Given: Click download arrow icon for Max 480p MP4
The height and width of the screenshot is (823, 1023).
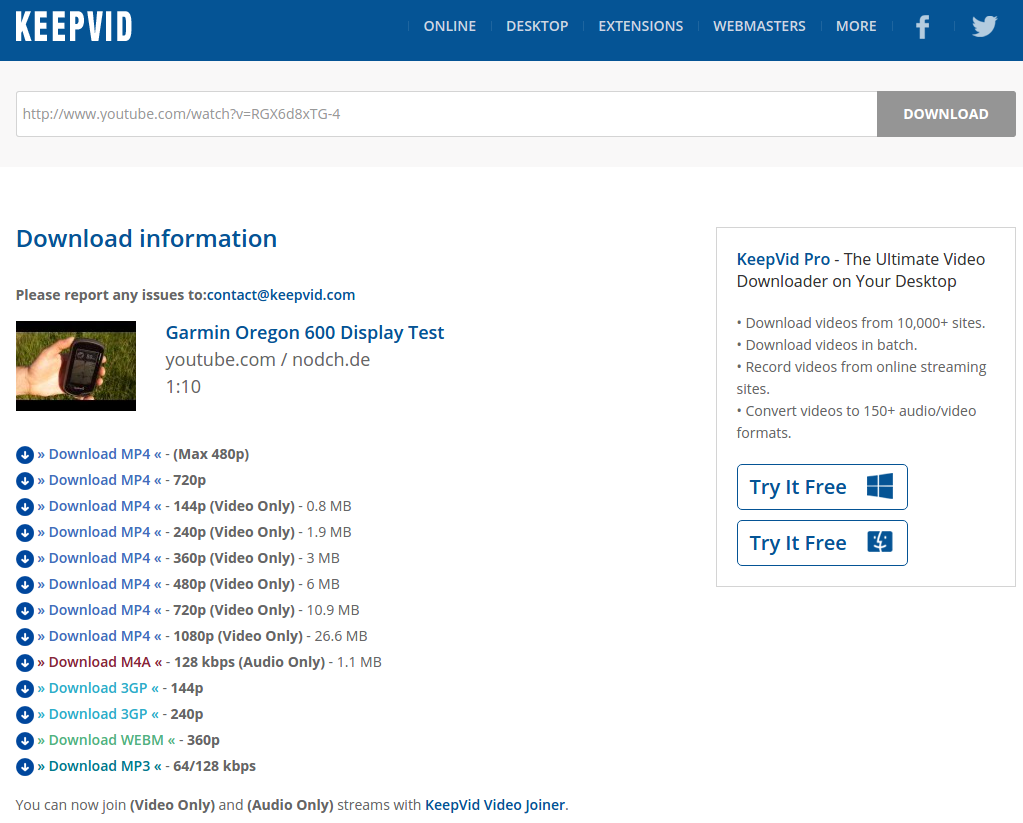Looking at the screenshot, I should (x=25, y=455).
